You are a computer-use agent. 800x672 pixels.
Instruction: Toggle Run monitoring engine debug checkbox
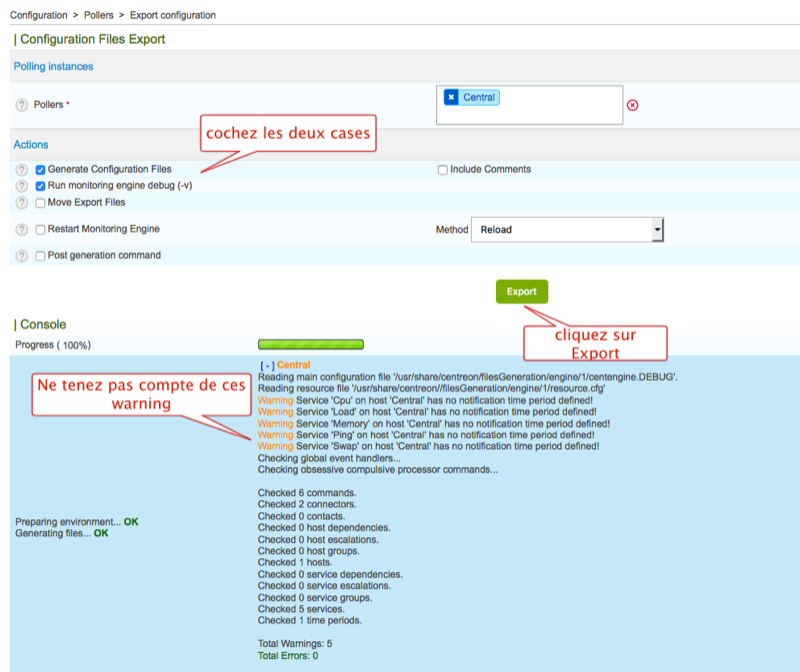point(41,186)
